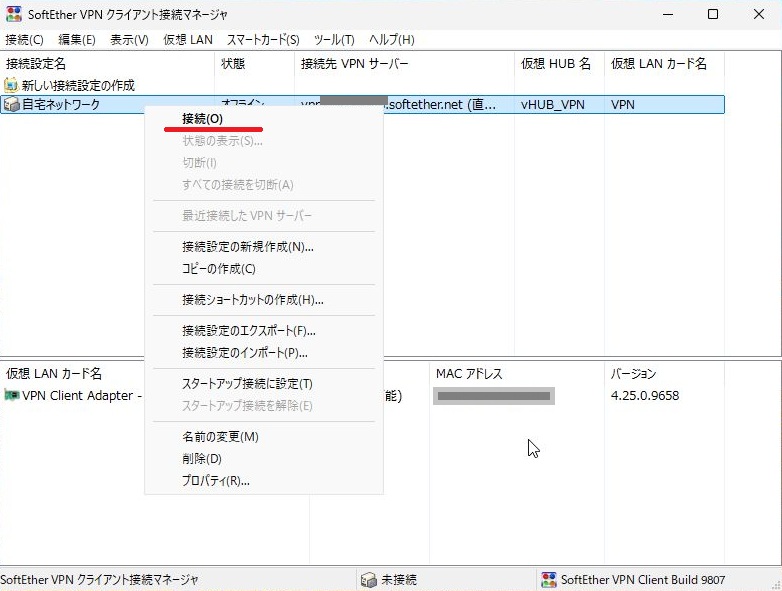782x591 pixels.
Task: Click the 未接続 status bar text
Action: (x=398, y=580)
